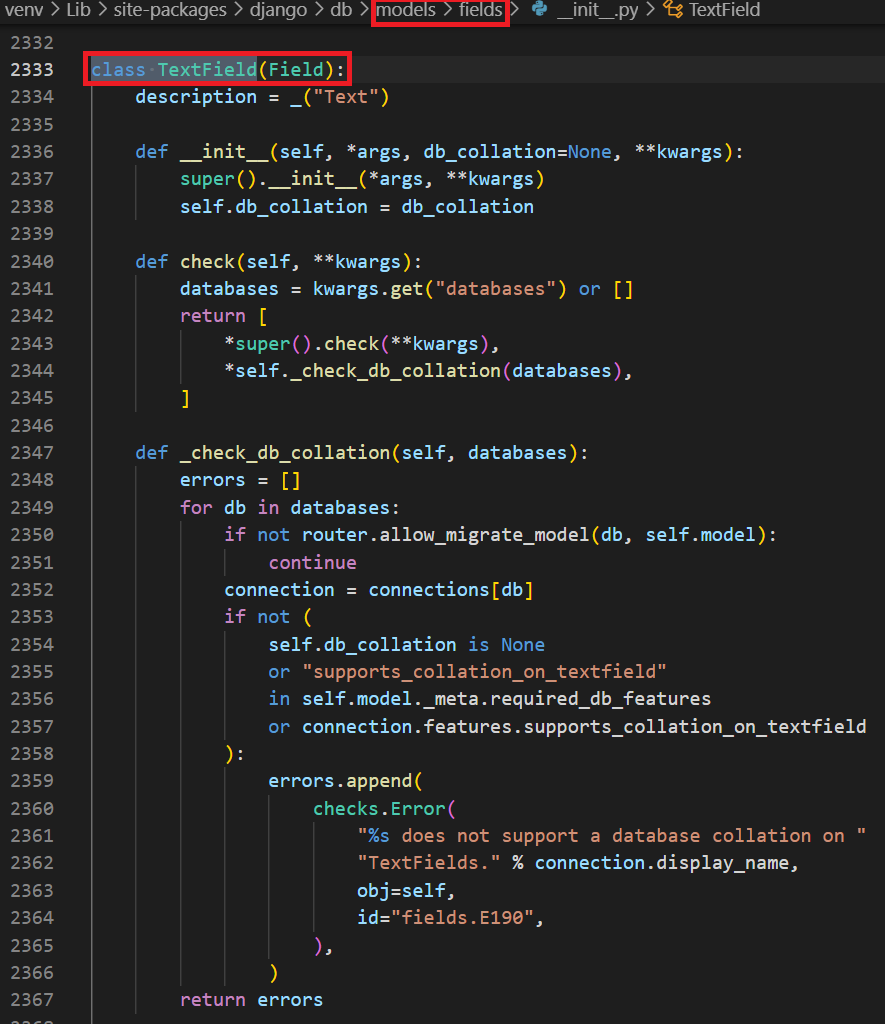The width and height of the screenshot is (885, 1024).
Task: Open the TextField symbol breadcrumb
Action: click(x=724, y=10)
